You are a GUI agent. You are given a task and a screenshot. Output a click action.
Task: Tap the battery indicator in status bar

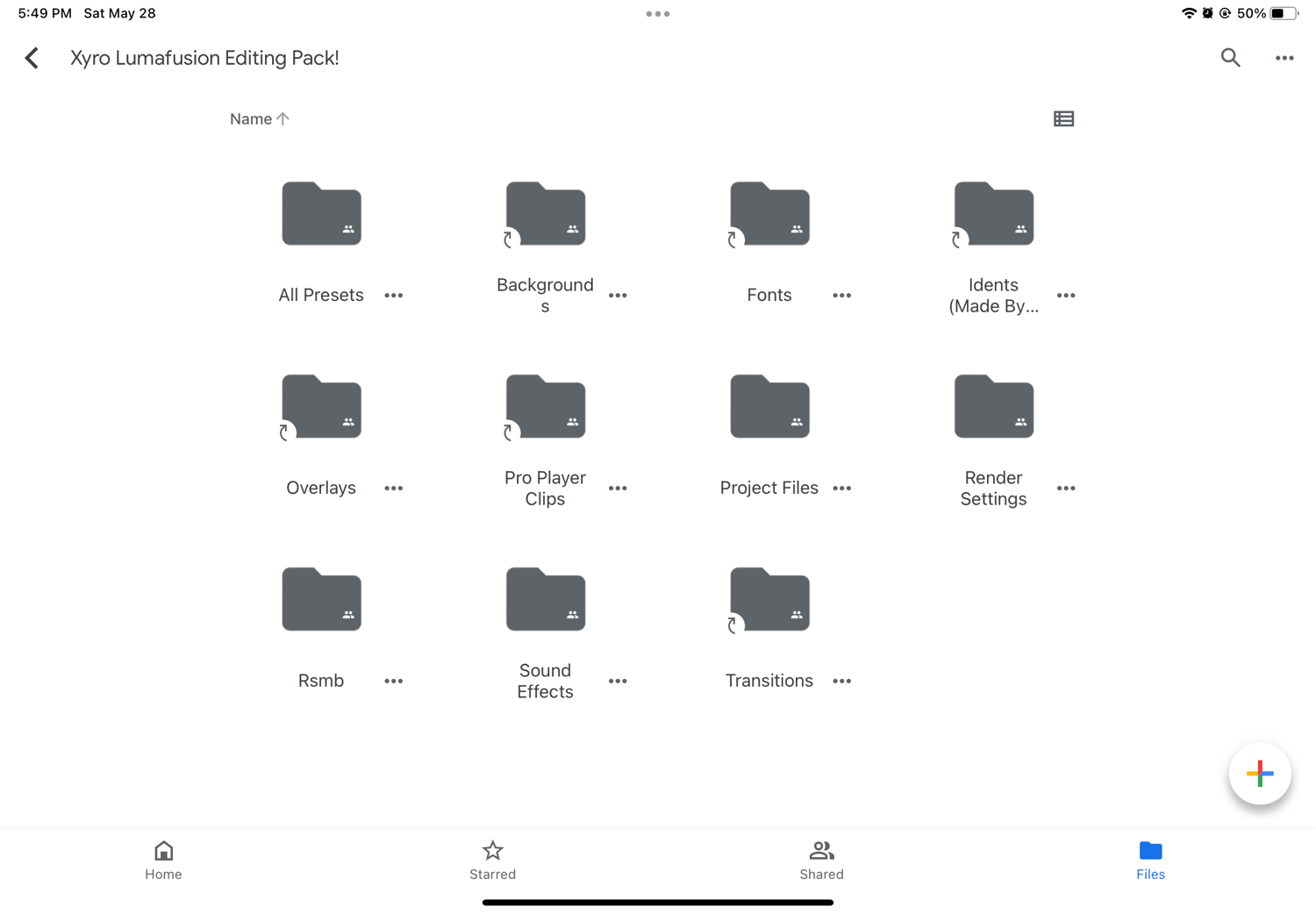click(1284, 13)
